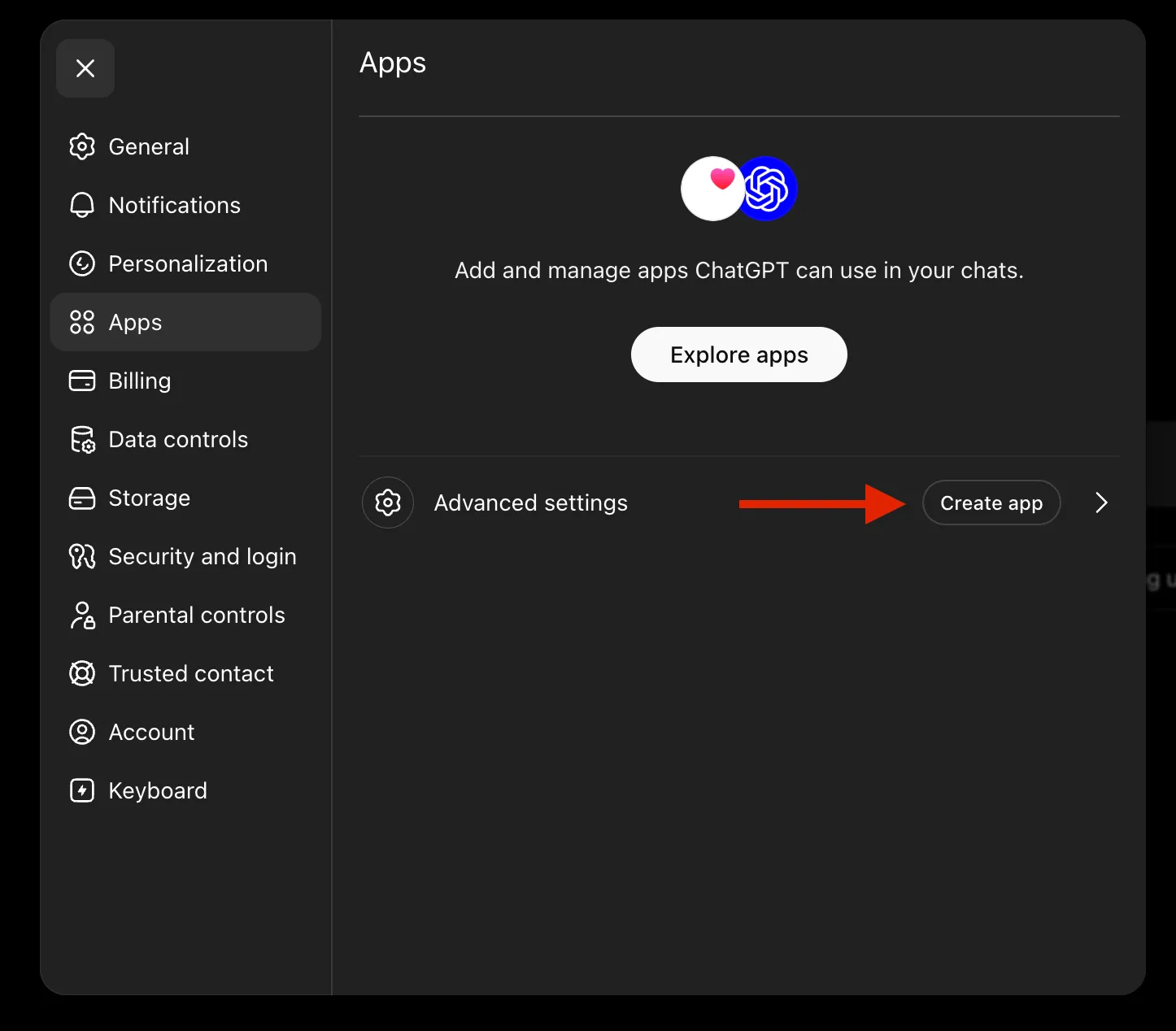Click the heart health app icon
Image resolution: width=1176 pixels, height=1031 pixels.
coord(712,189)
